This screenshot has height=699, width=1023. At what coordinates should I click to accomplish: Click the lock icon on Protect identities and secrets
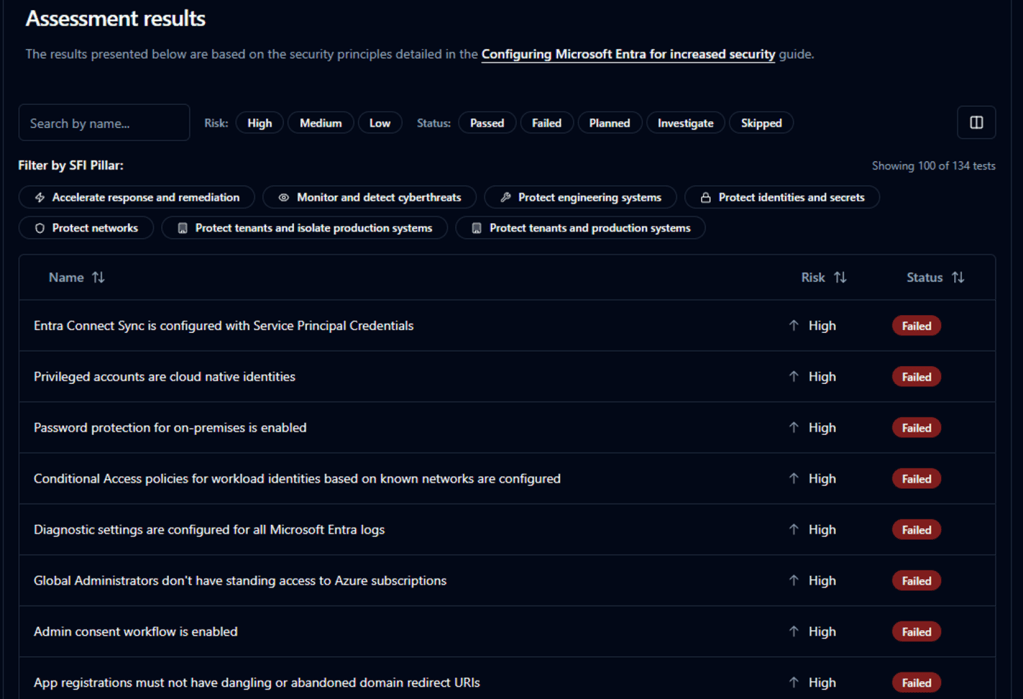click(x=705, y=198)
